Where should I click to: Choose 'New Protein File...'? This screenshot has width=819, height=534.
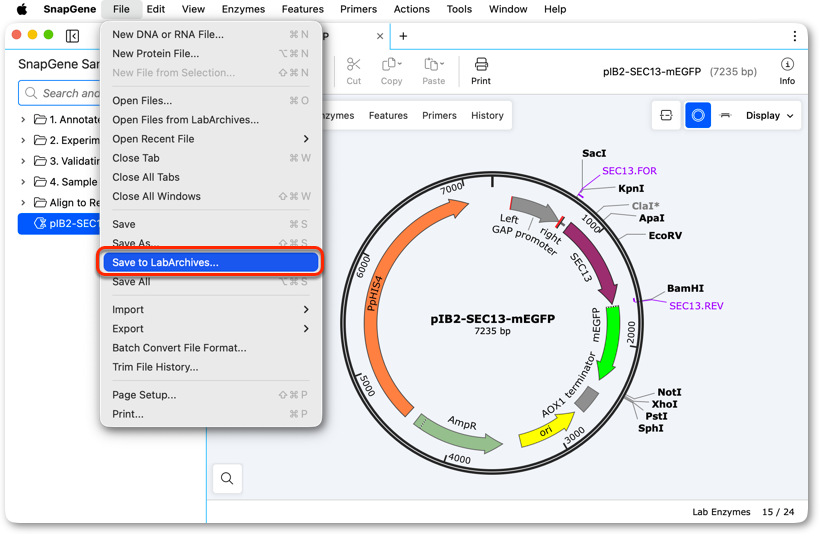tap(211, 54)
